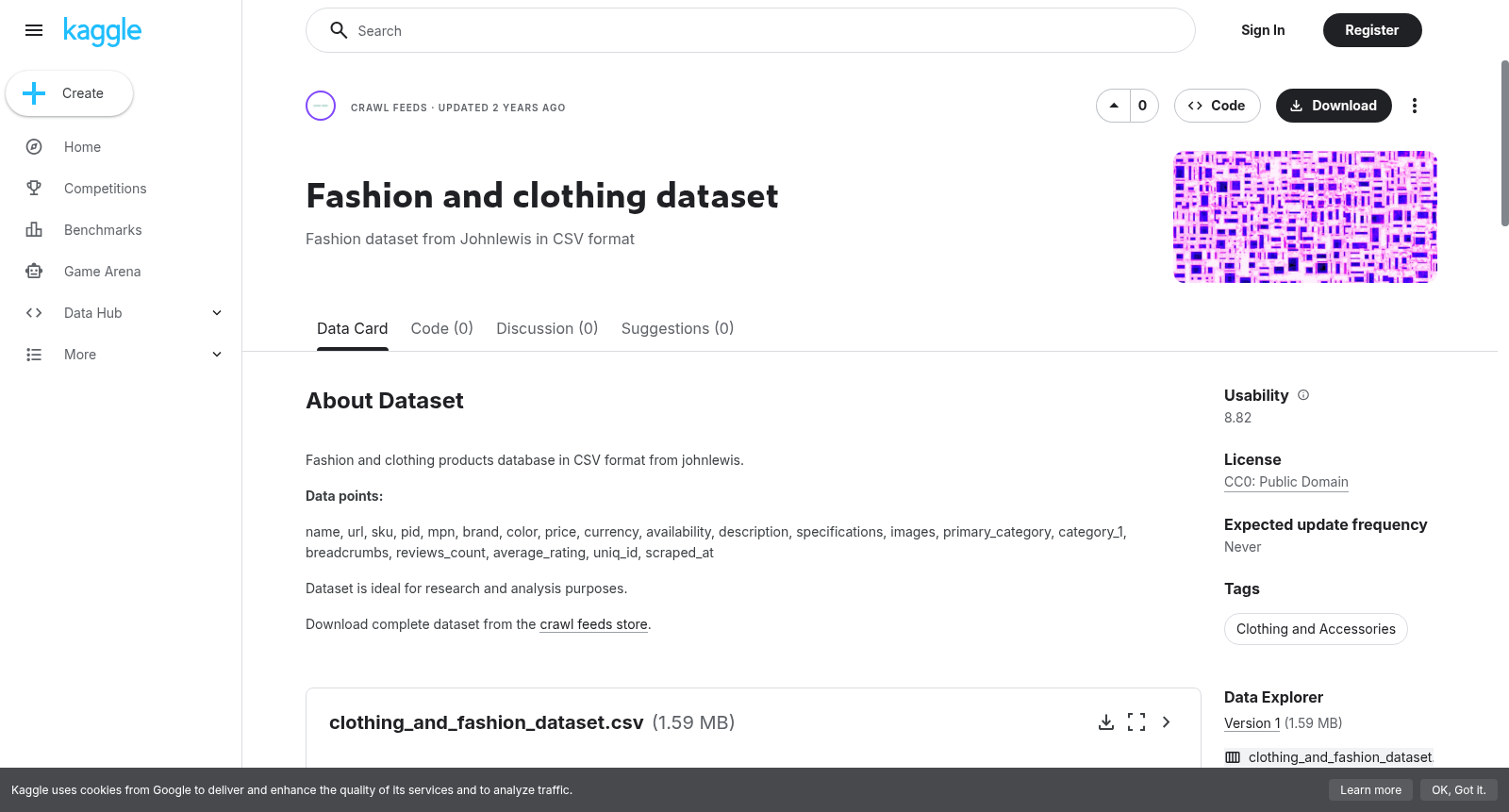1509x812 pixels.
Task: Click the dark Download button
Action: (x=1334, y=106)
